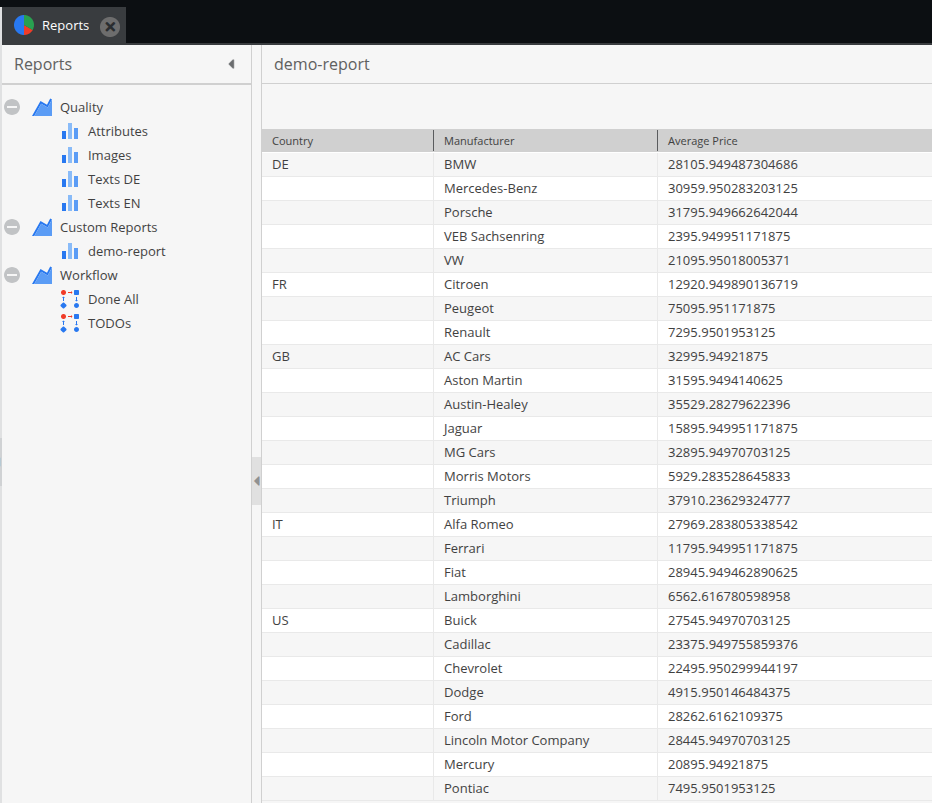
Task: Close the Reports tab
Action: tap(109, 27)
